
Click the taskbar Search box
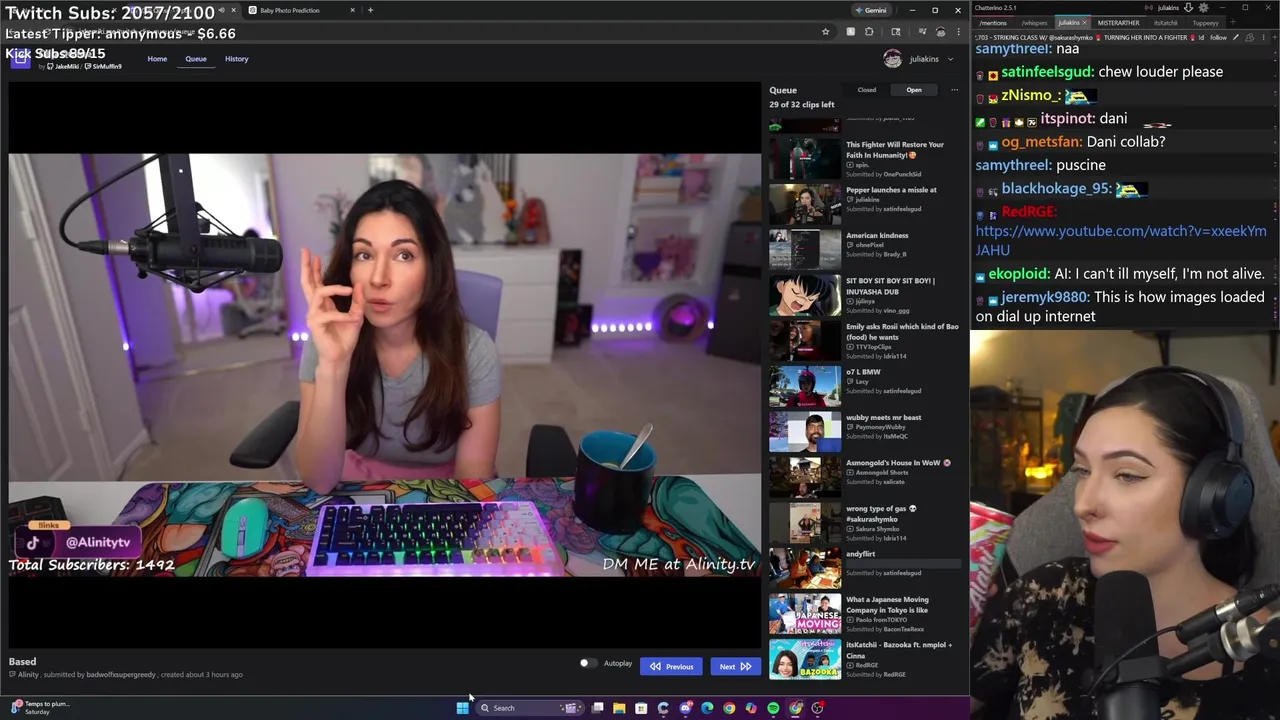[528, 708]
